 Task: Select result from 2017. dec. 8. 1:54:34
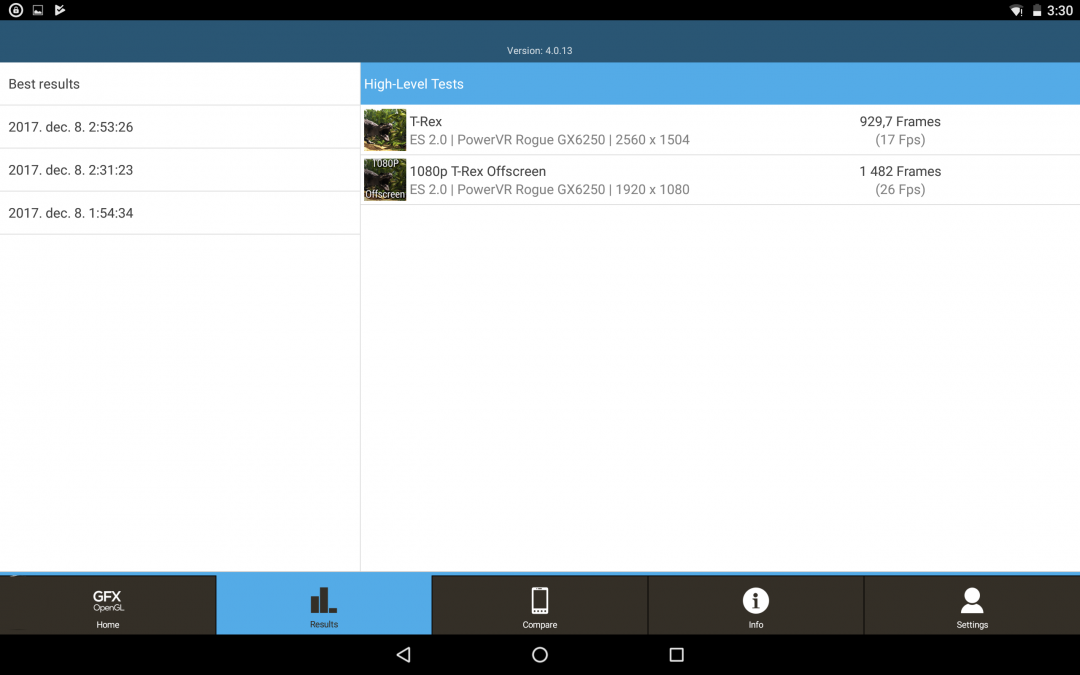[180, 213]
